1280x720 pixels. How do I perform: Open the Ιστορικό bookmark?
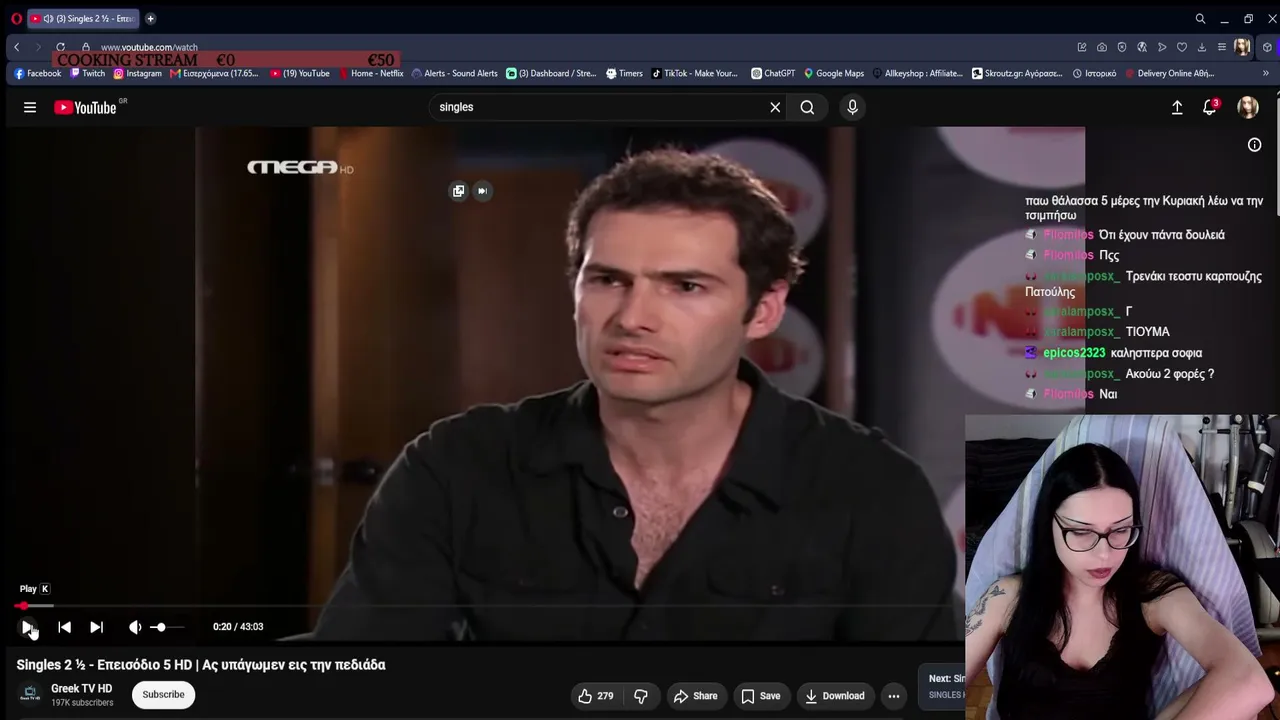click(x=1094, y=73)
